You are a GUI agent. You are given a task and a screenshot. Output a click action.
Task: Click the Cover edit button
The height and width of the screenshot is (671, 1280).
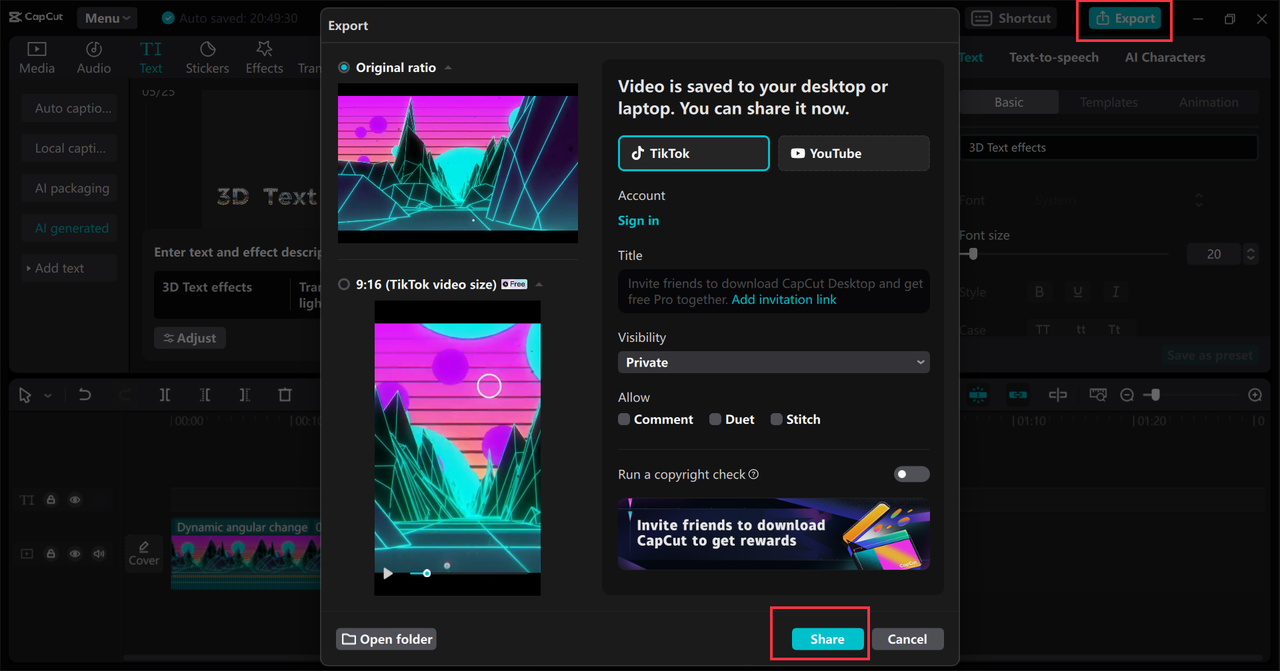[144, 553]
